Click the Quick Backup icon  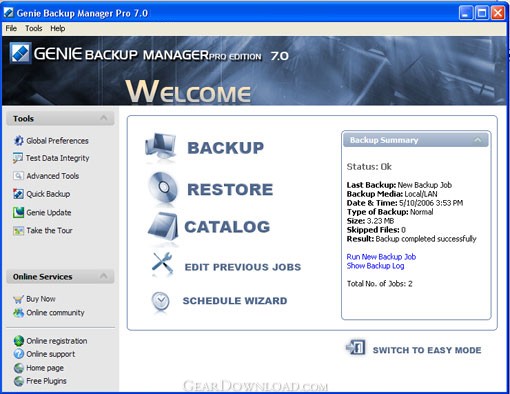(x=18, y=194)
